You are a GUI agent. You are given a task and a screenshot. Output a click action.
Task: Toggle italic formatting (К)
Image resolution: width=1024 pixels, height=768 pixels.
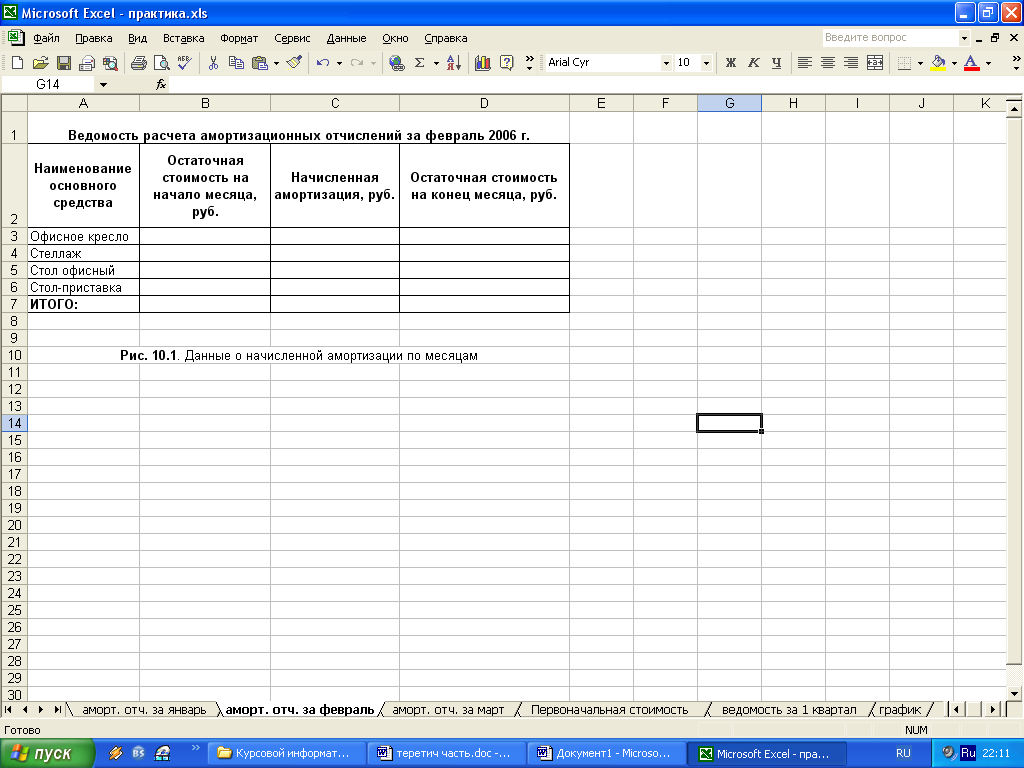pos(754,63)
